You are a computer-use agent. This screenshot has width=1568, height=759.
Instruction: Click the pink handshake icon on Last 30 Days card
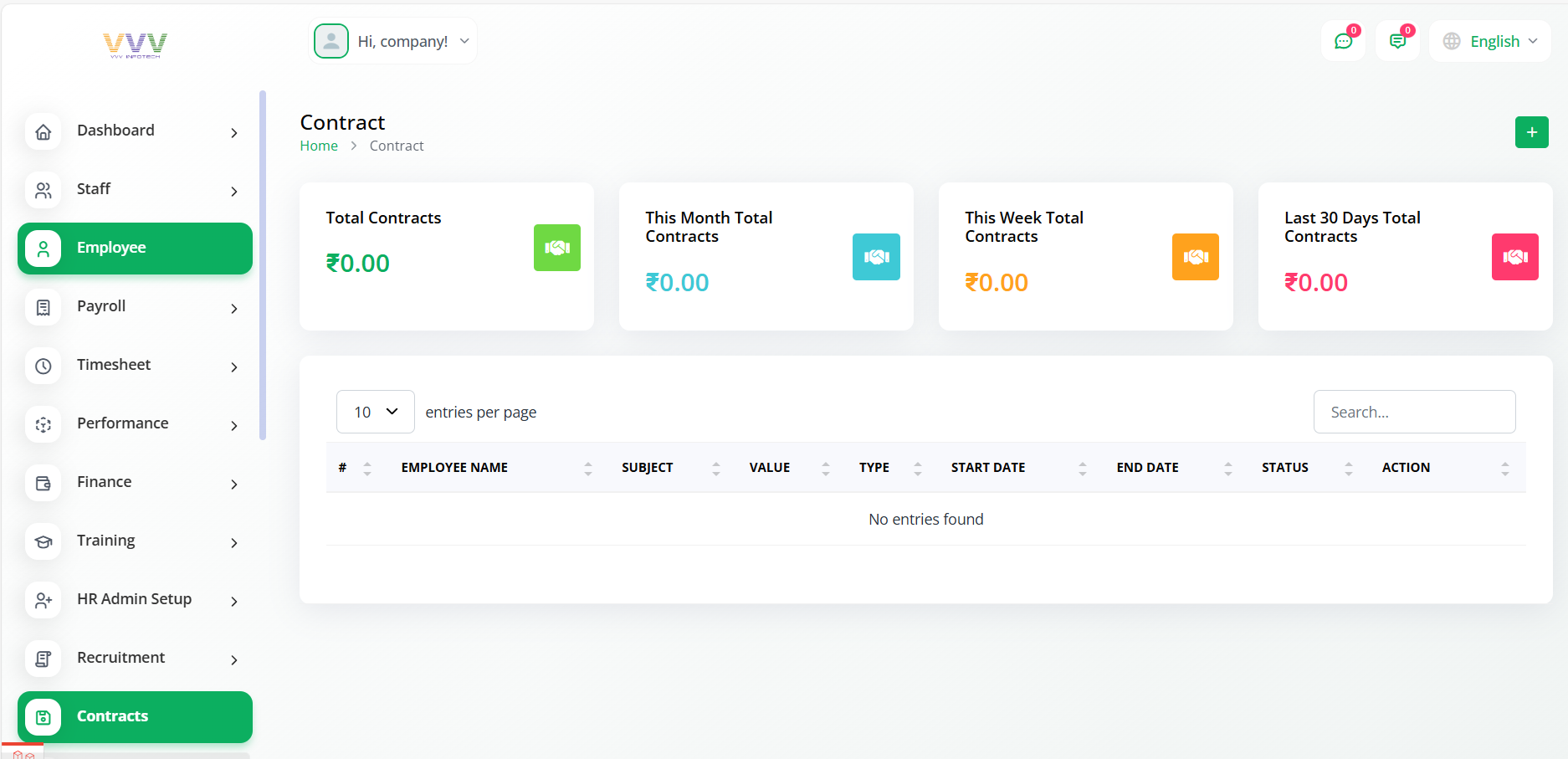pos(1514,257)
